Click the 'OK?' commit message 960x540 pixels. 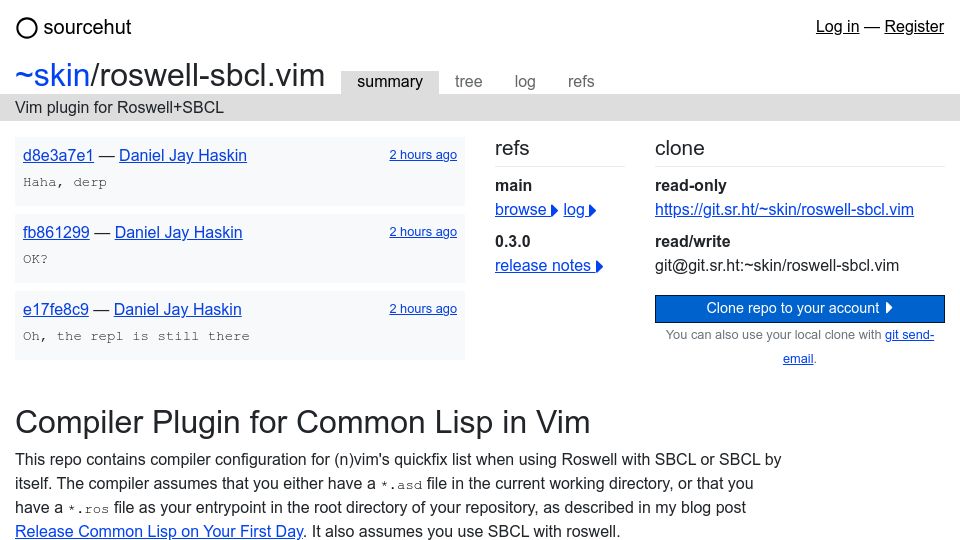[35, 260]
